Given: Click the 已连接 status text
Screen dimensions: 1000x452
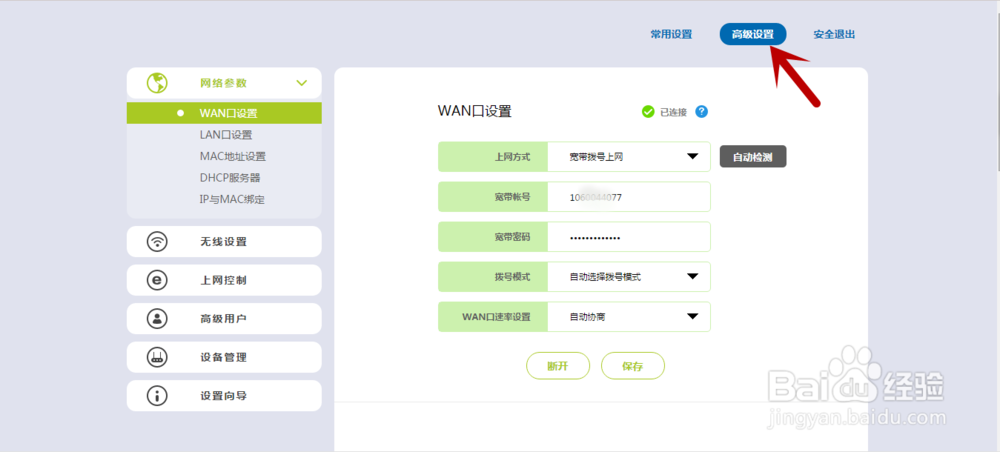Looking at the screenshot, I should tap(673, 112).
